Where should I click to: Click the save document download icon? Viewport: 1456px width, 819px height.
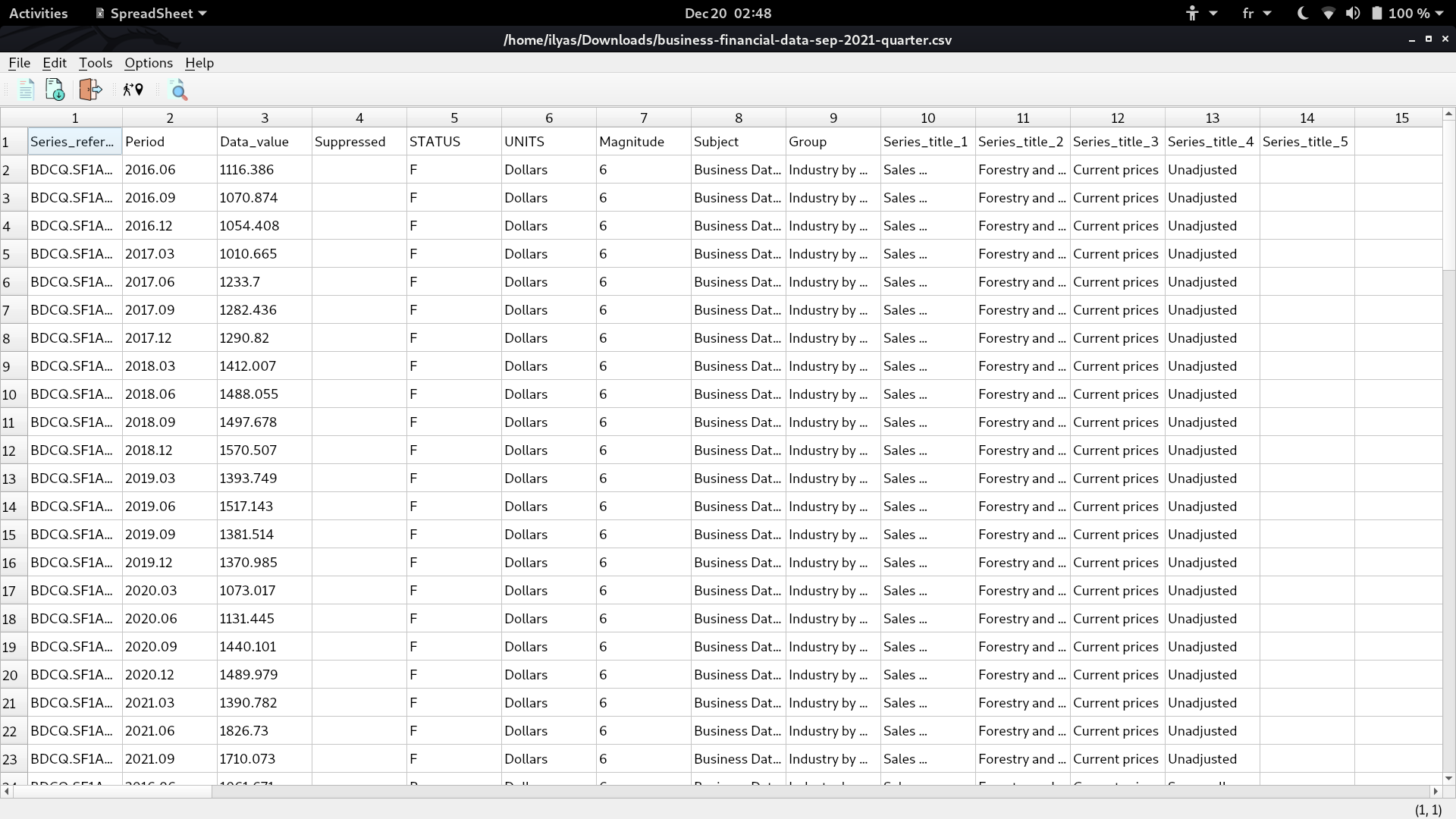click(55, 90)
